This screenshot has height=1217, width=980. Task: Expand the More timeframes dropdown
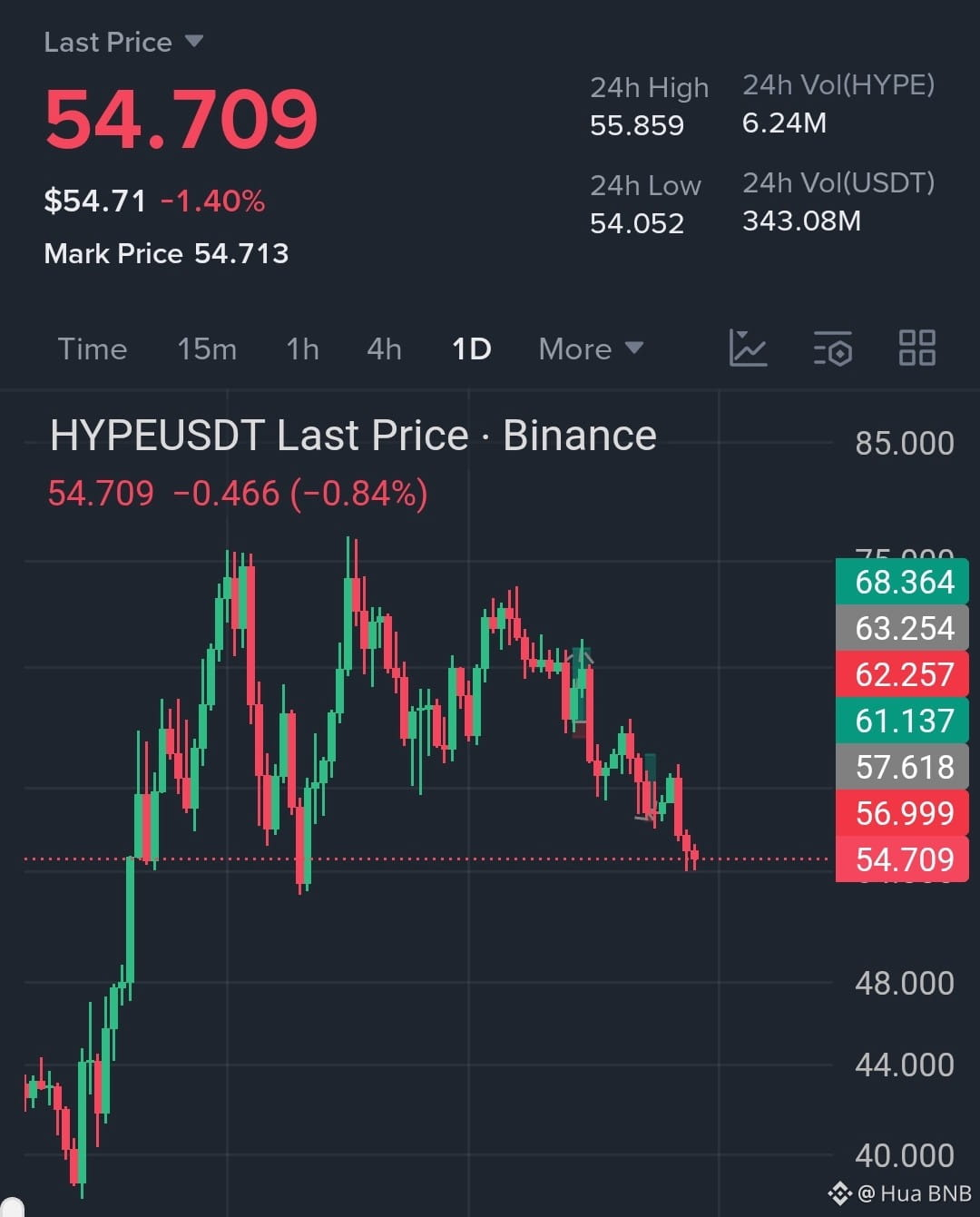coord(591,348)
